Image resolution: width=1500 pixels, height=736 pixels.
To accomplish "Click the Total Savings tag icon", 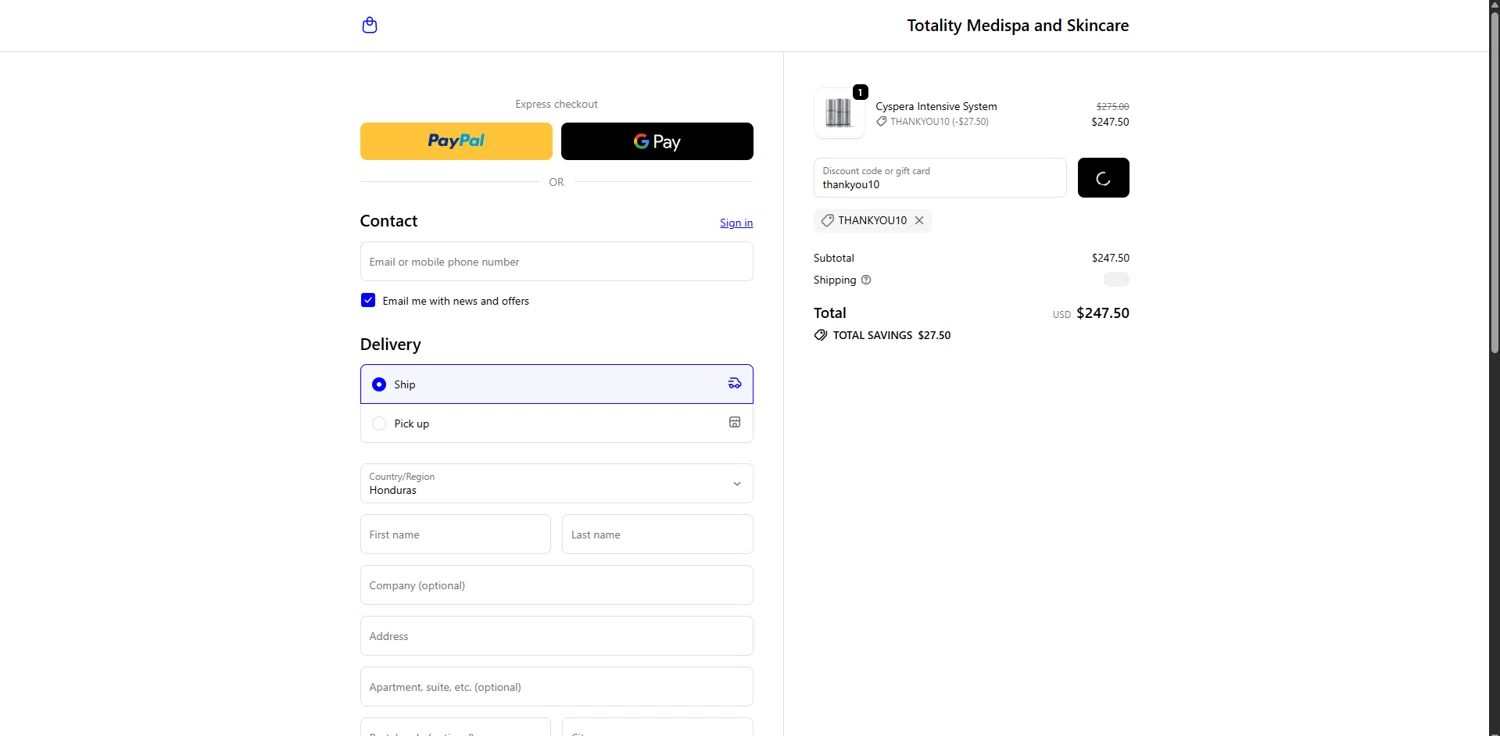I will (x=821, y=335).
